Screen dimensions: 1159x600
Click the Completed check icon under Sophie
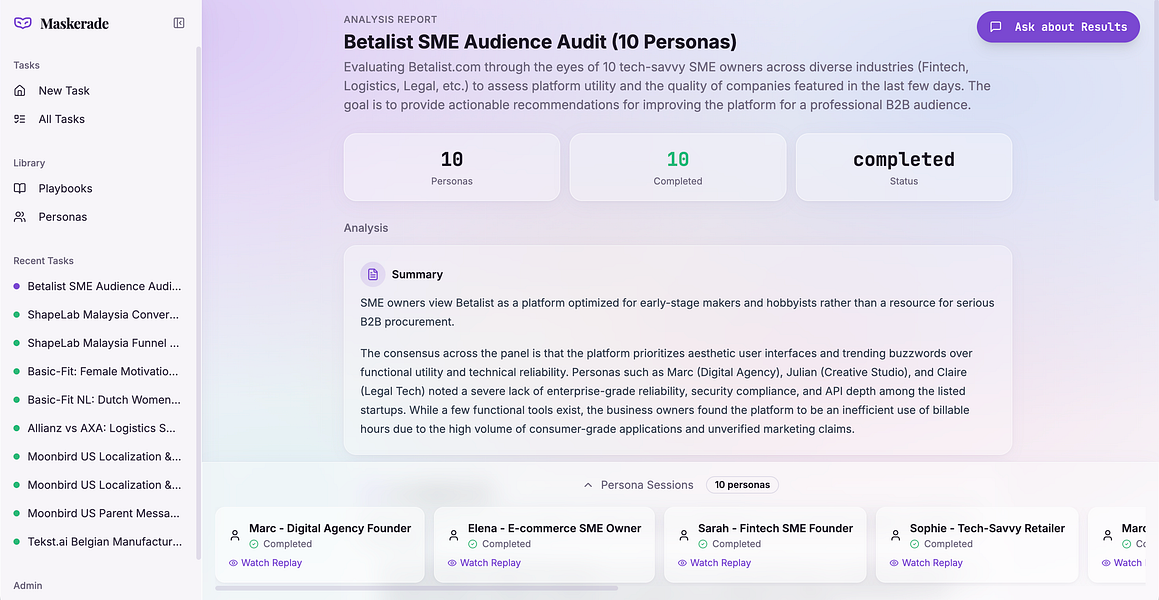[914, 544]
